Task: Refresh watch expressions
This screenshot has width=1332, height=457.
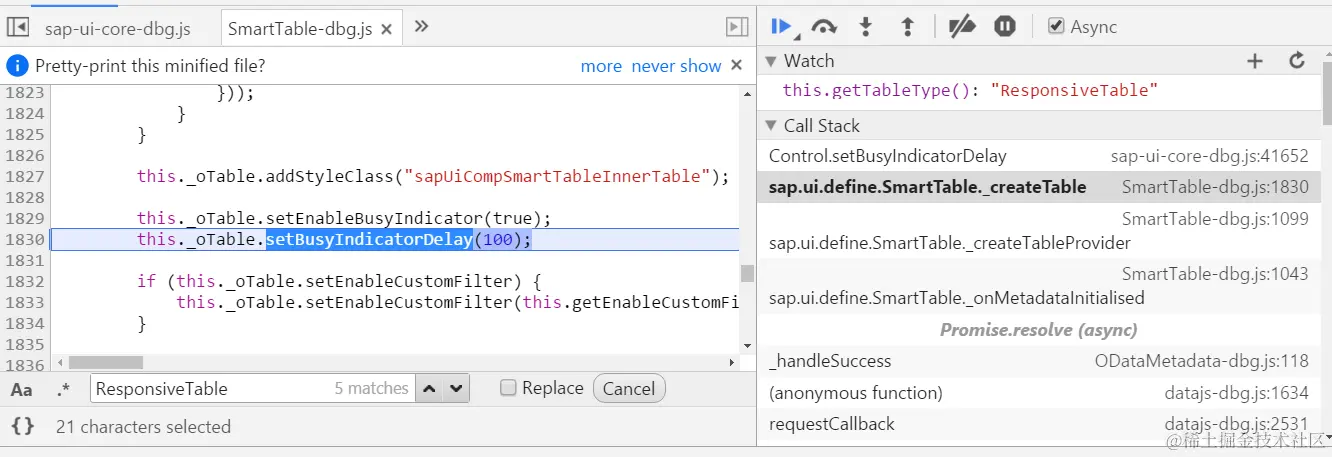Action: (x=1297, y=61)
